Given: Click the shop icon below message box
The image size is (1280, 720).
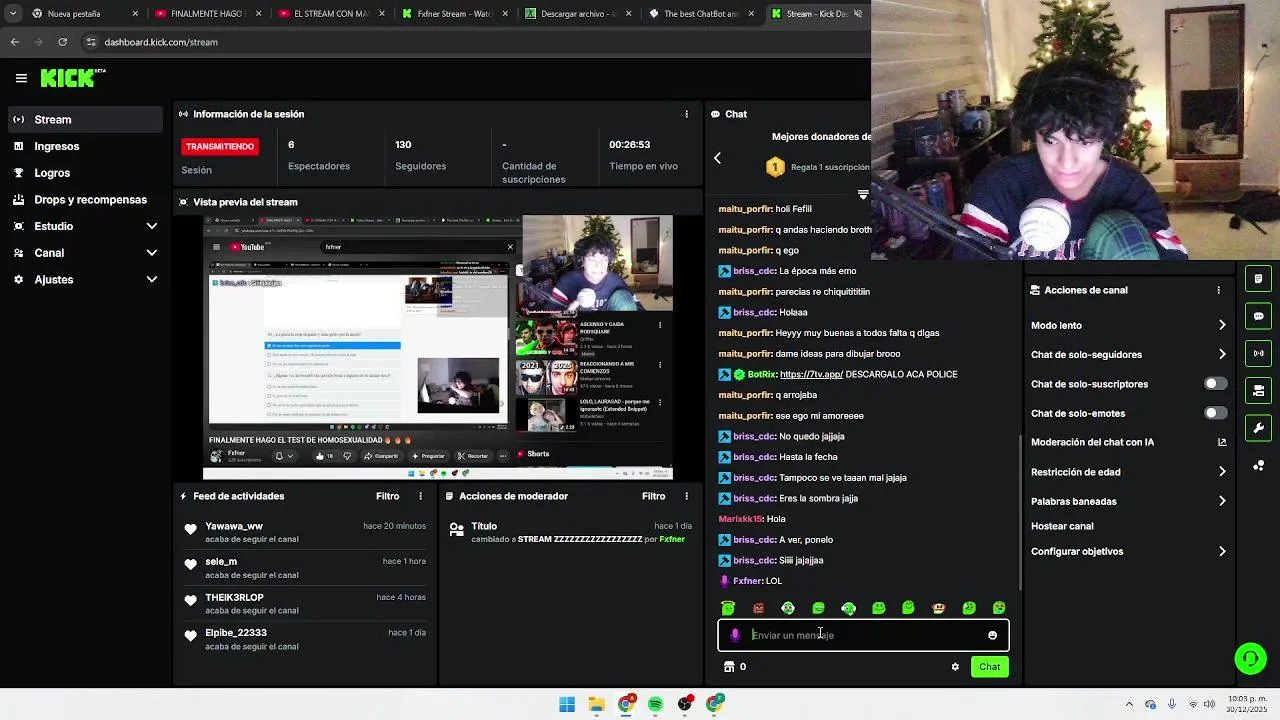Looking at the screenshot, I should (729, 667).
